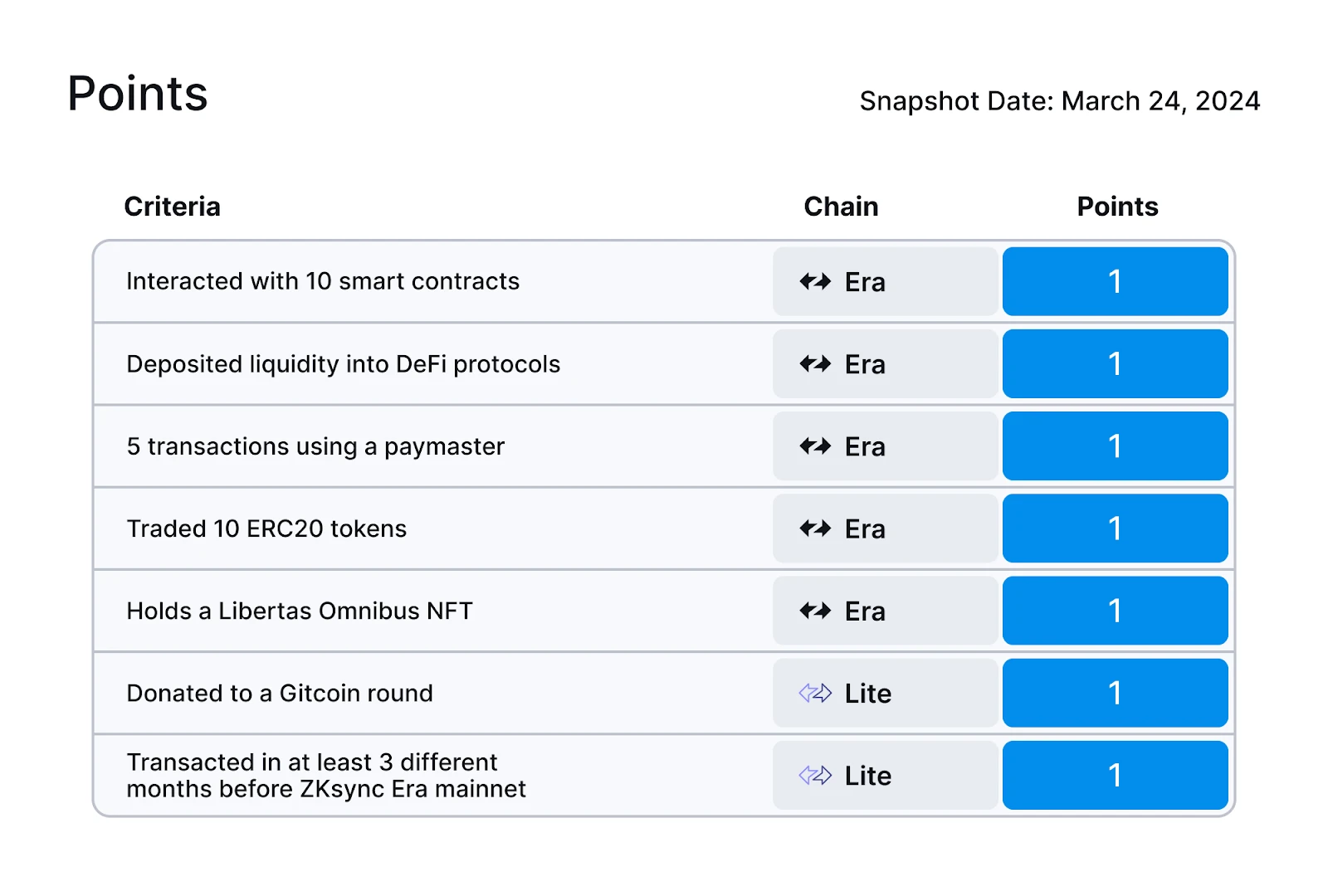Click the Snapshot Date March 24, 2024 text
1328x896 pixels.
tap(1059, 101)
